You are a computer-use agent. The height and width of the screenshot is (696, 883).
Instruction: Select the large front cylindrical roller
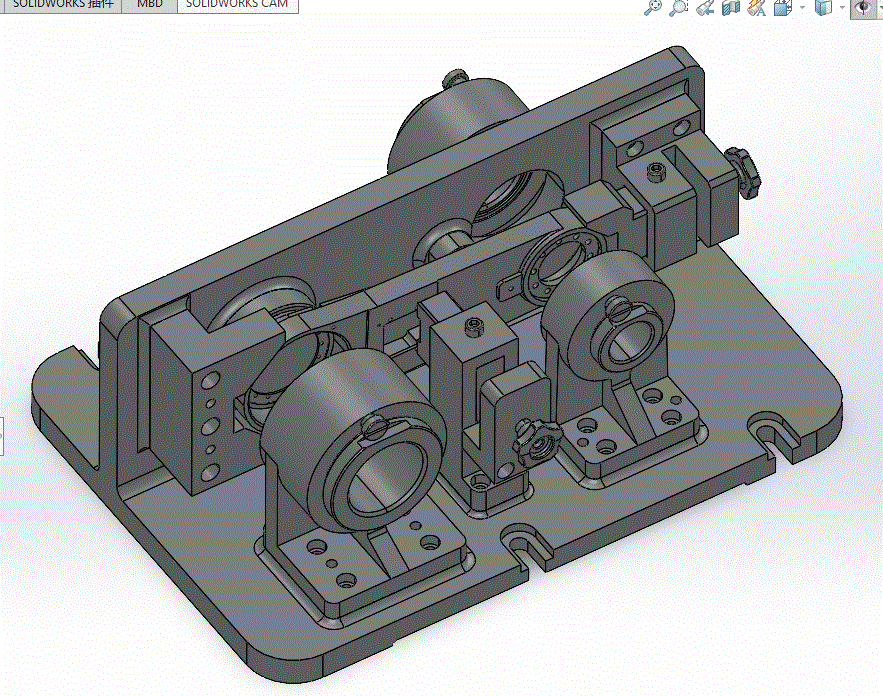(352, 439)
